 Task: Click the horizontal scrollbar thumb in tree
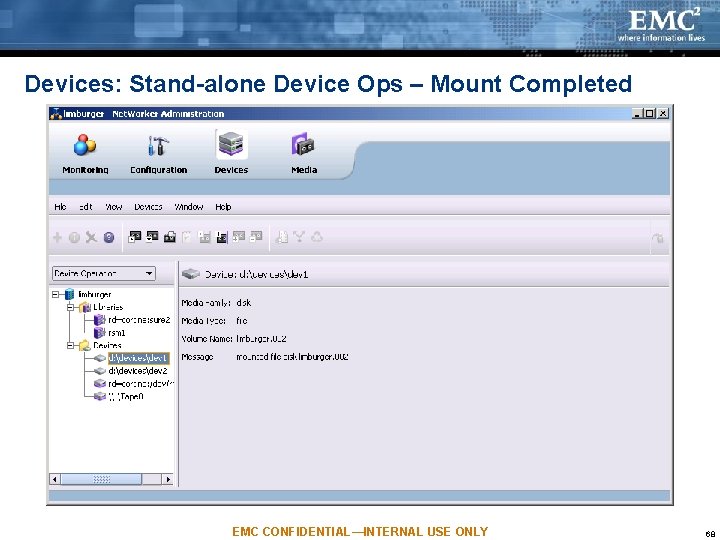101,479
